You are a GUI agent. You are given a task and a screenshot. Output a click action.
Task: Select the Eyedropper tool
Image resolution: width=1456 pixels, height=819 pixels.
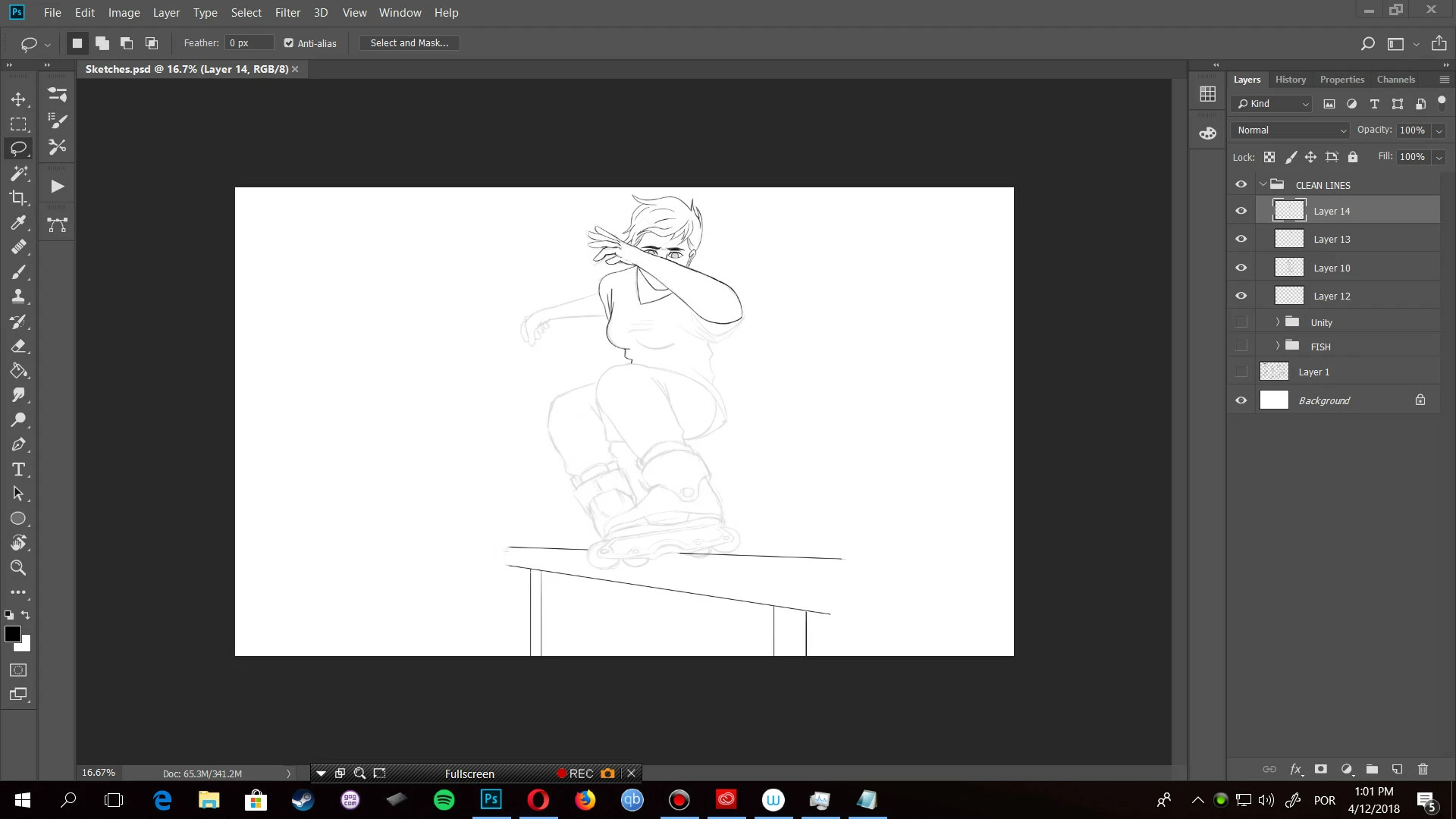18,222
